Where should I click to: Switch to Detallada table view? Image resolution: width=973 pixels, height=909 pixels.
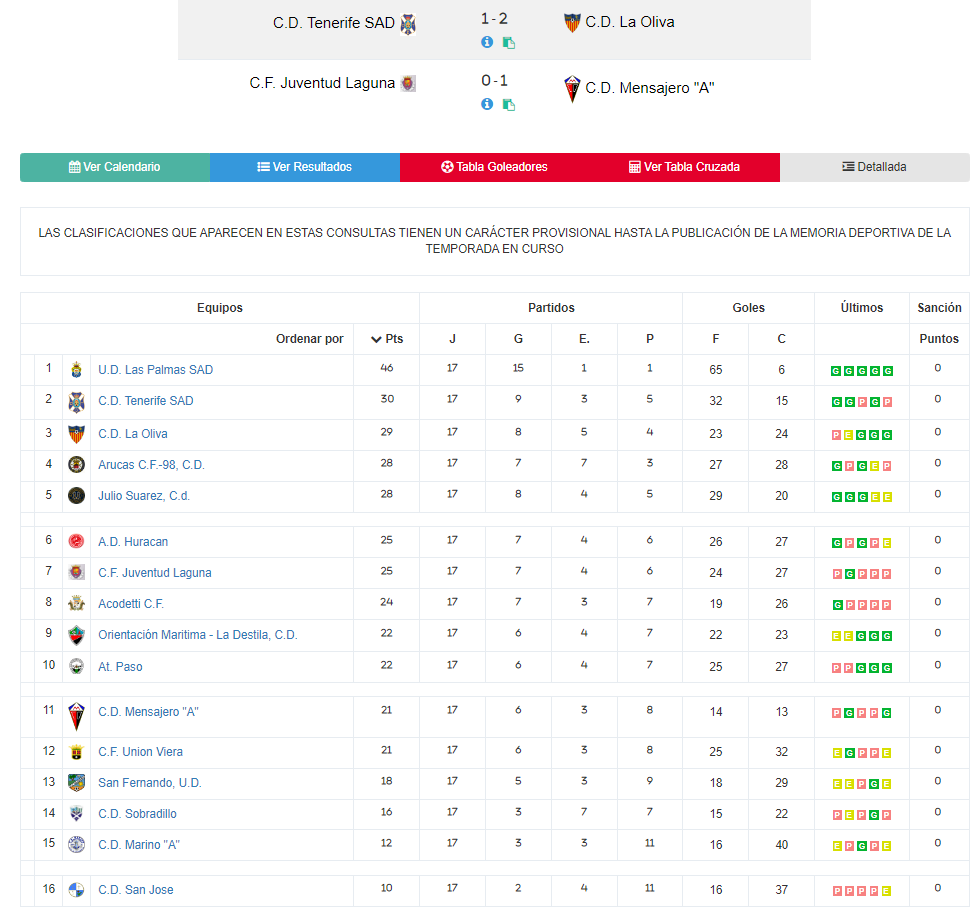coord(874,167)
